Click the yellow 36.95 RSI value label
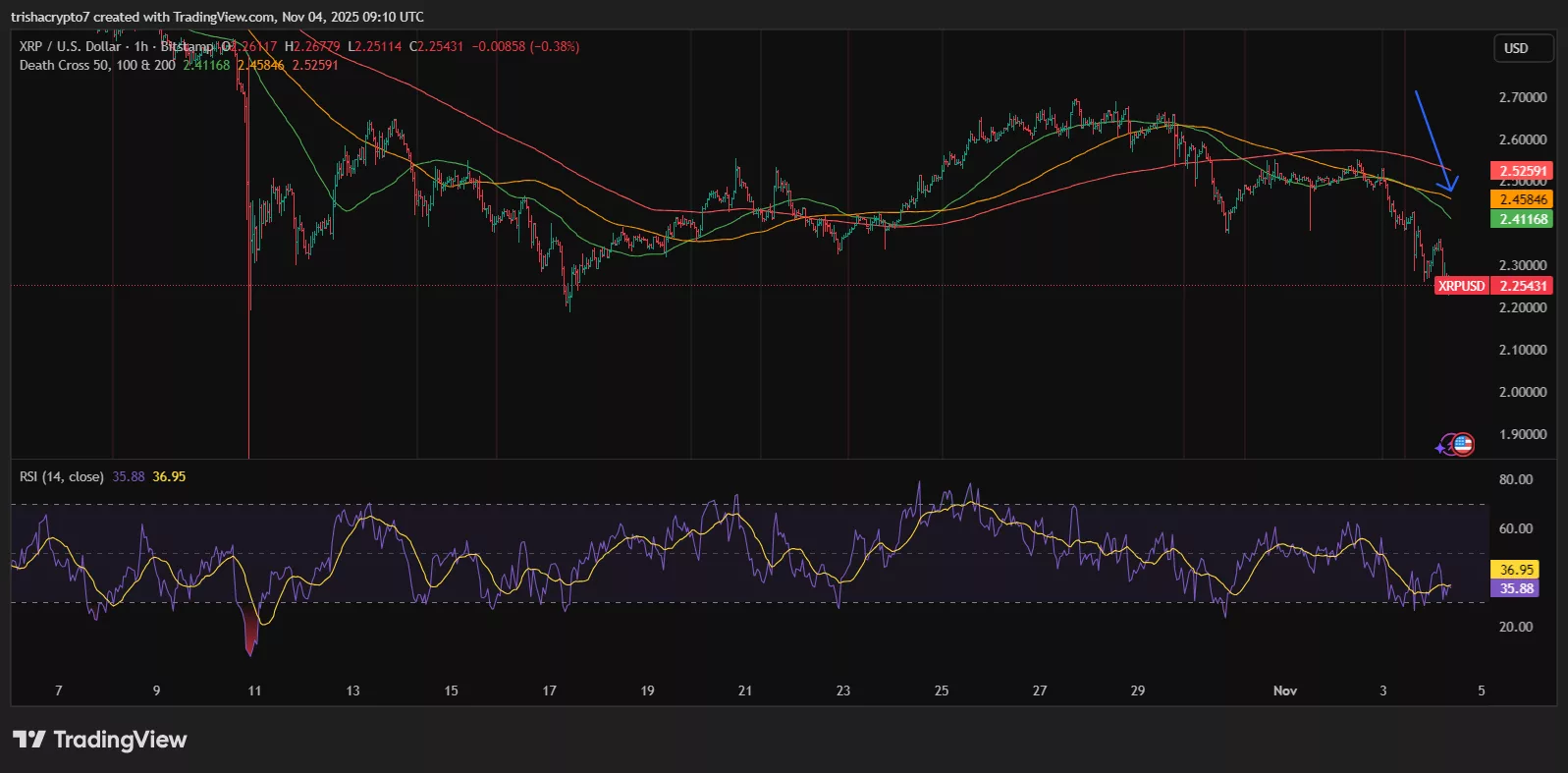The width and height of the screenshot is (1568, 773). tap(1515, 570)
